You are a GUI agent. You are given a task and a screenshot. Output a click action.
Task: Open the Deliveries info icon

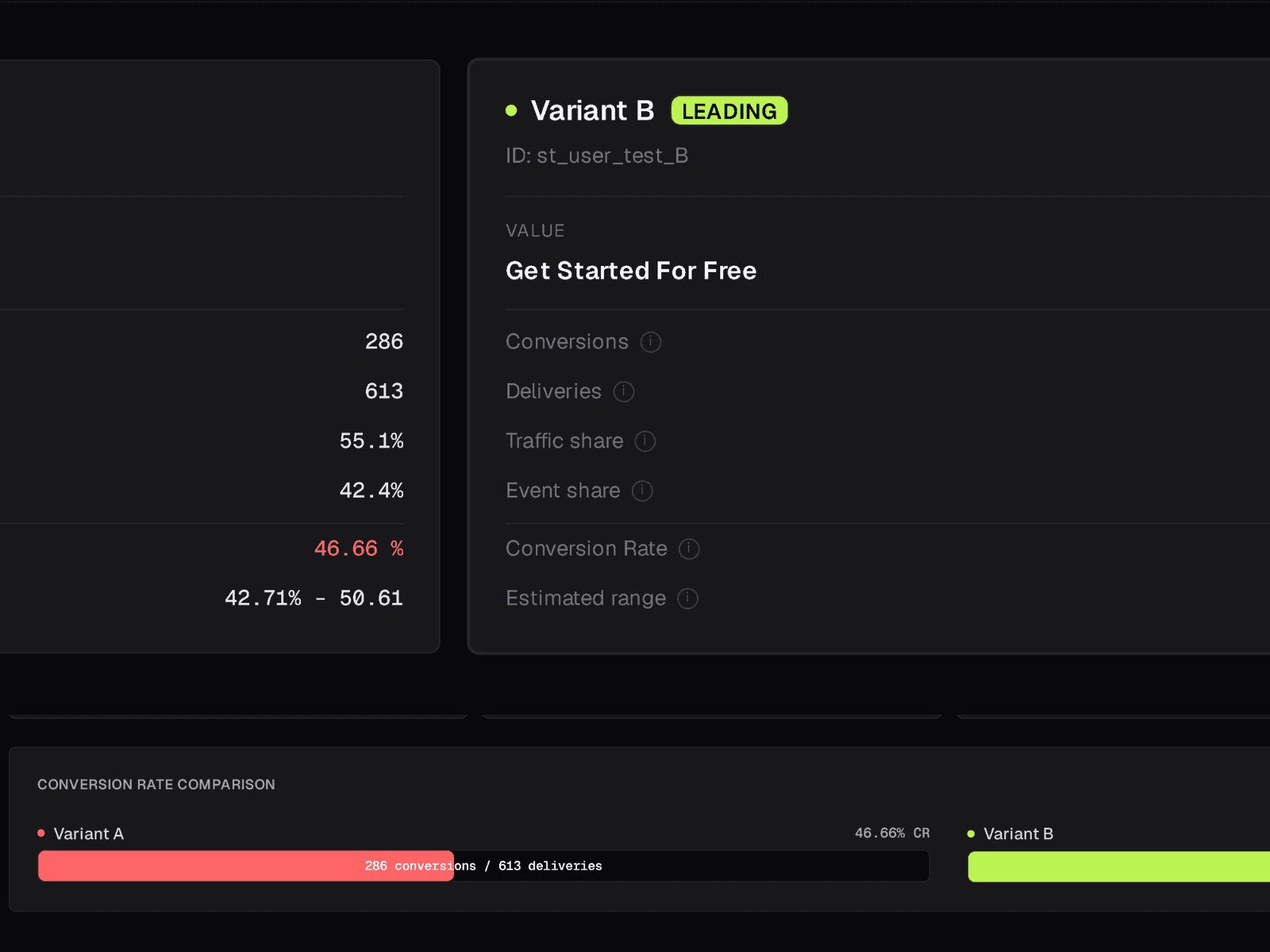pyautogui.click(x=624, y=392)
